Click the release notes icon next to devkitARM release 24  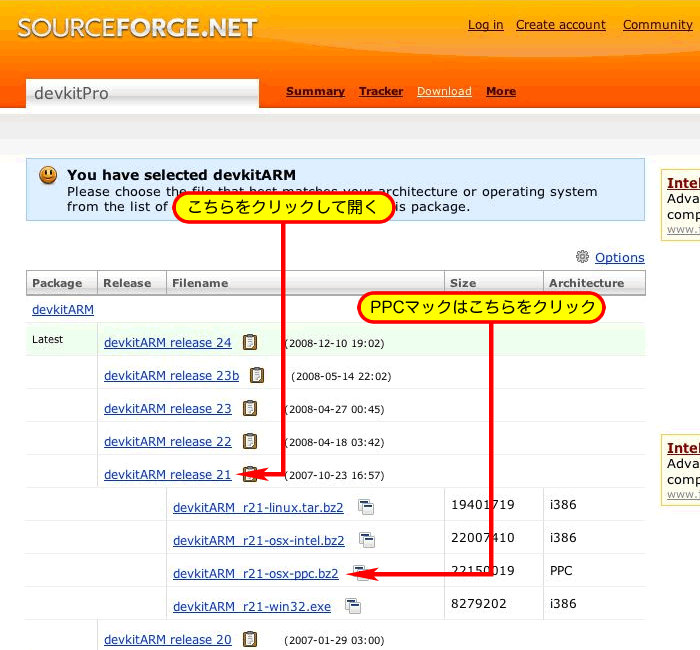click(x=250, y=342)
